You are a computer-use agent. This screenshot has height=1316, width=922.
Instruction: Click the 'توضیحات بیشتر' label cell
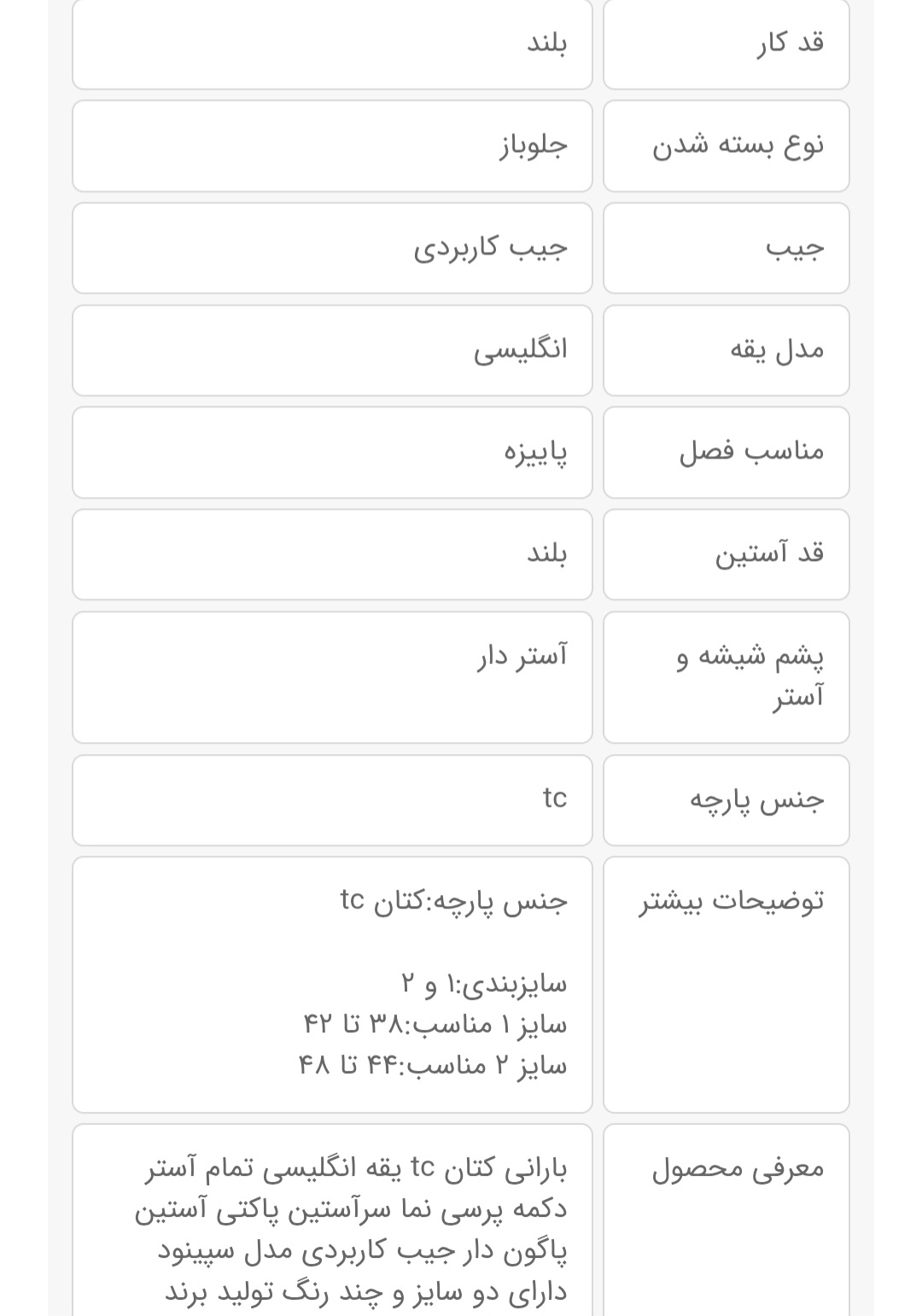(726, 984)
